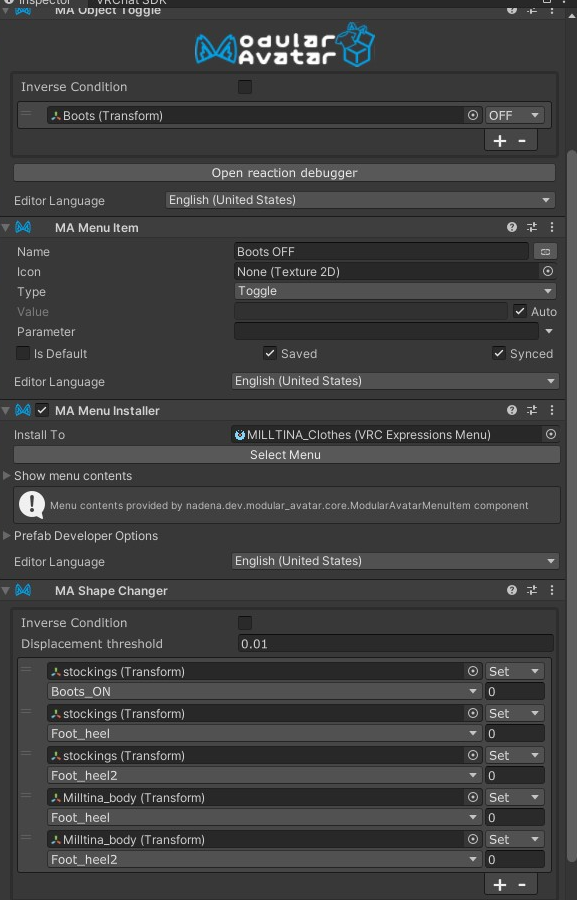Disable MA Menu Installer component checkbox
The image size is (577, 900).
point(42,410)
